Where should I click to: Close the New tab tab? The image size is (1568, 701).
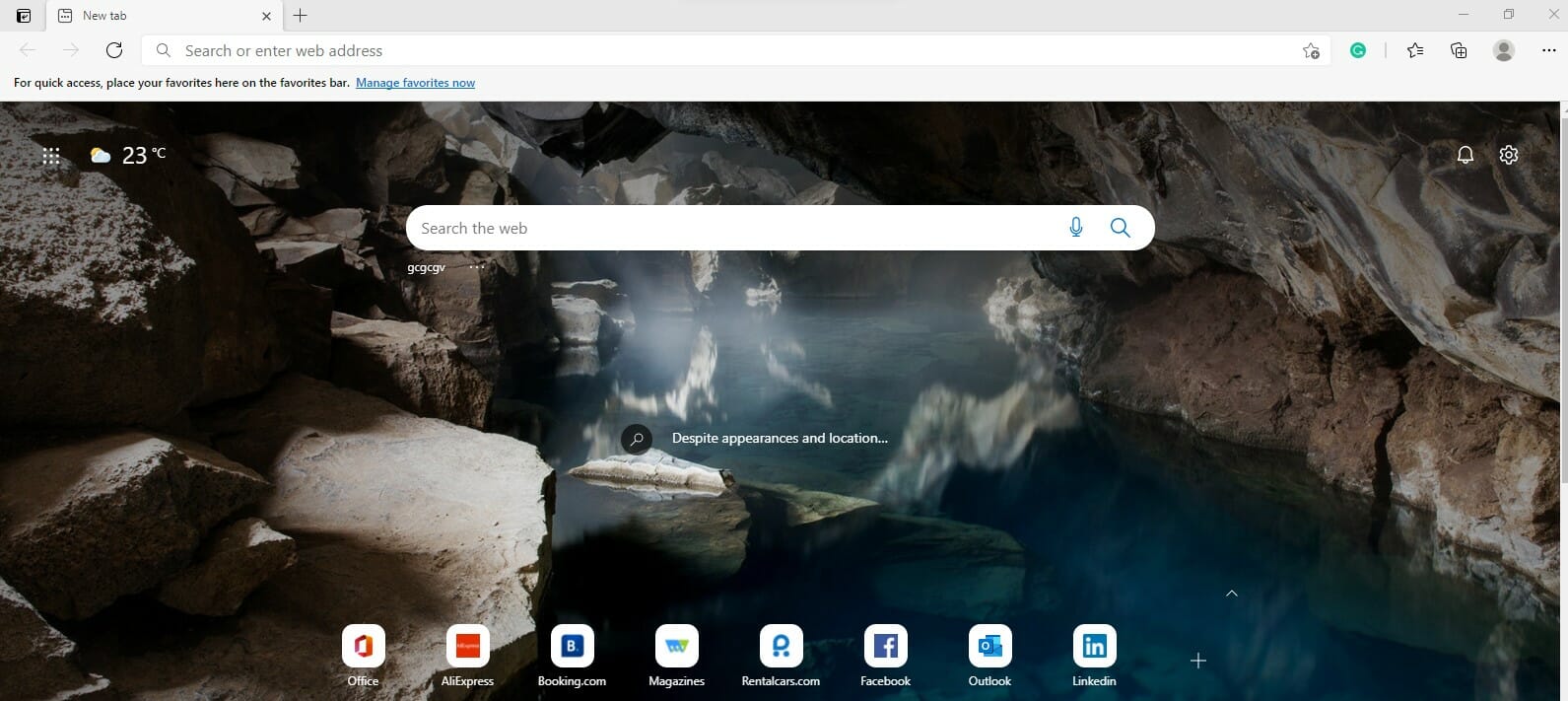coord(266,16)
